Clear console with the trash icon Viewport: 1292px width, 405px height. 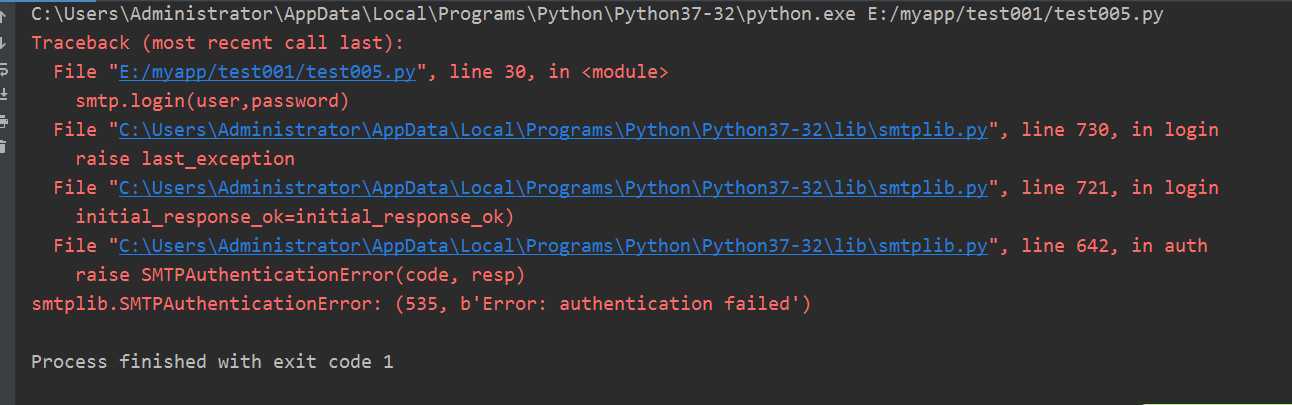3,147
